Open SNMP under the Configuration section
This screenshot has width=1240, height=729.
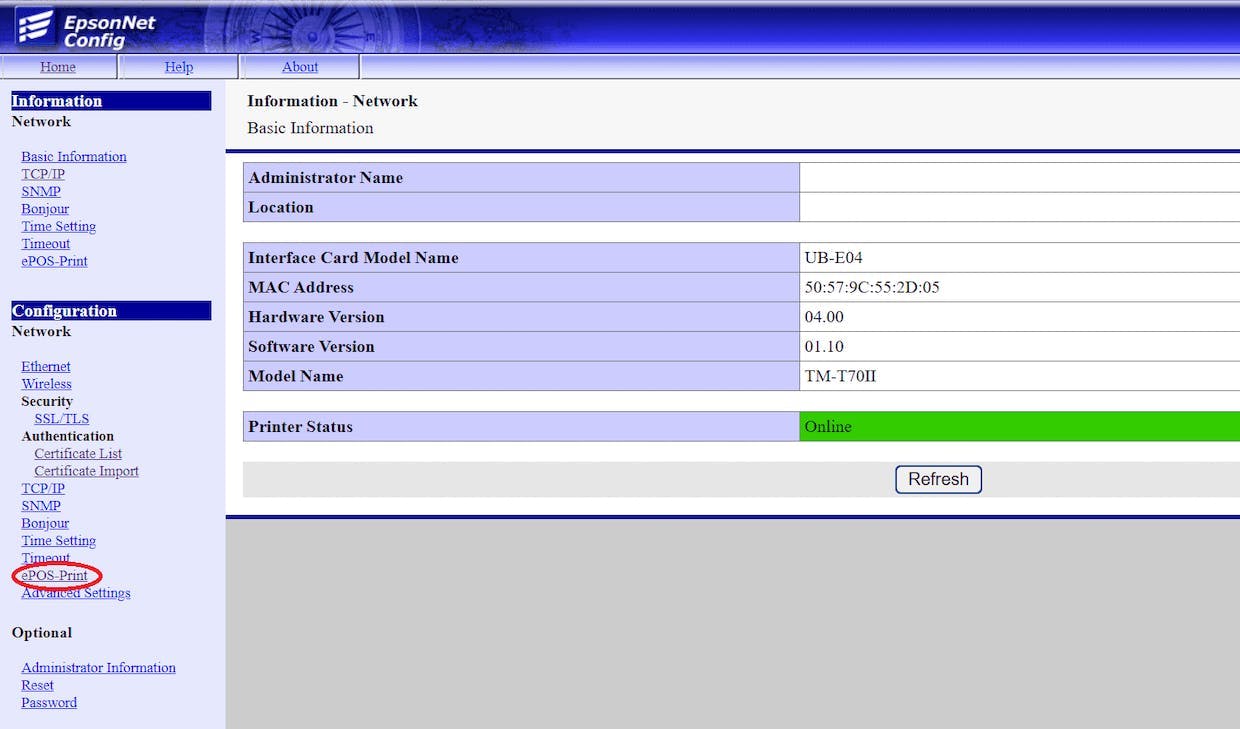(x=41, y=506)
